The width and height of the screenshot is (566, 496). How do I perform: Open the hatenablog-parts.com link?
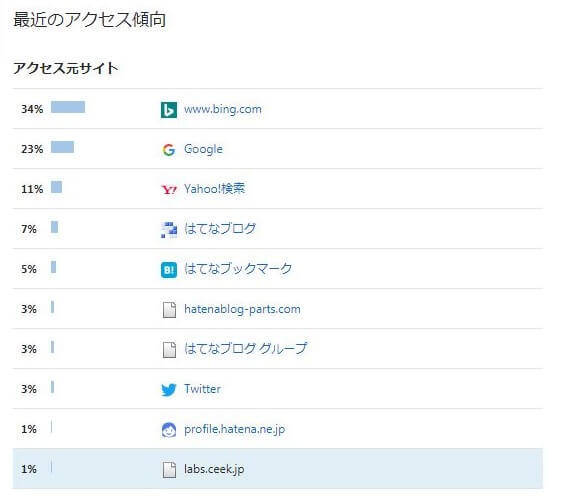click(x=242, y=309)
